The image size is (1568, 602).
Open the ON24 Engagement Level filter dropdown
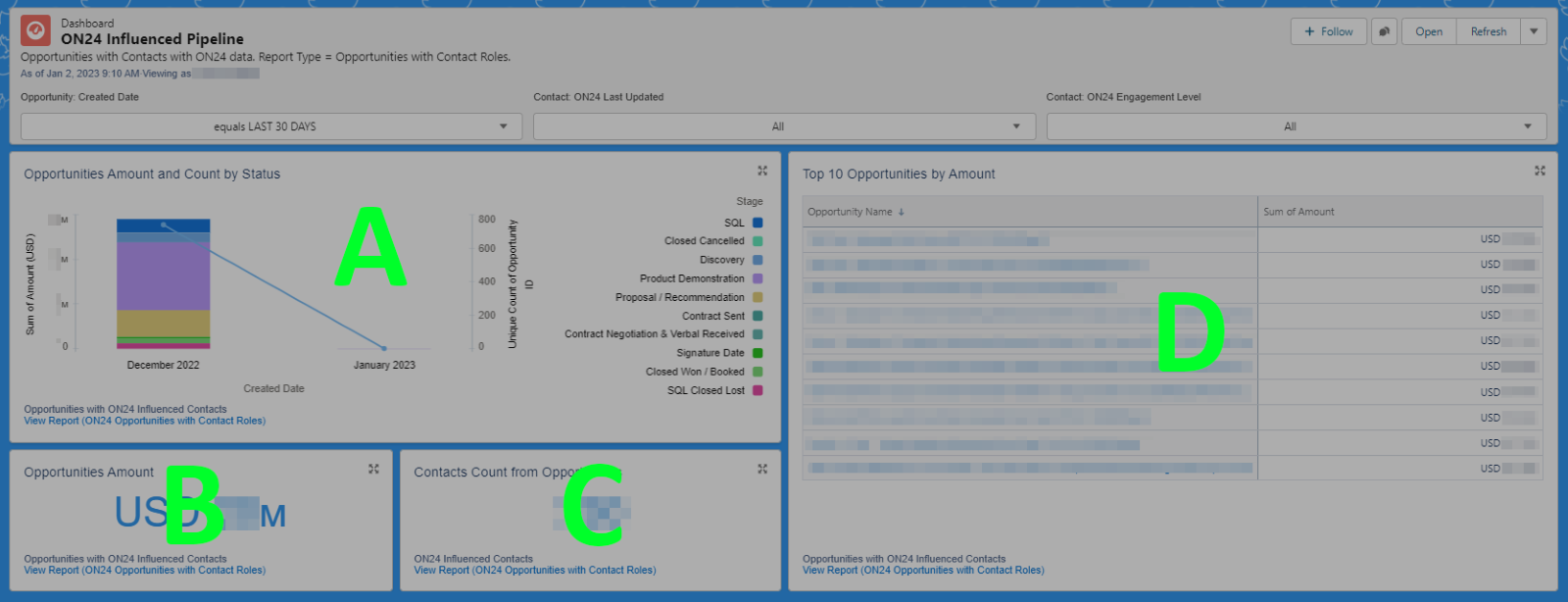(1297, 126)
